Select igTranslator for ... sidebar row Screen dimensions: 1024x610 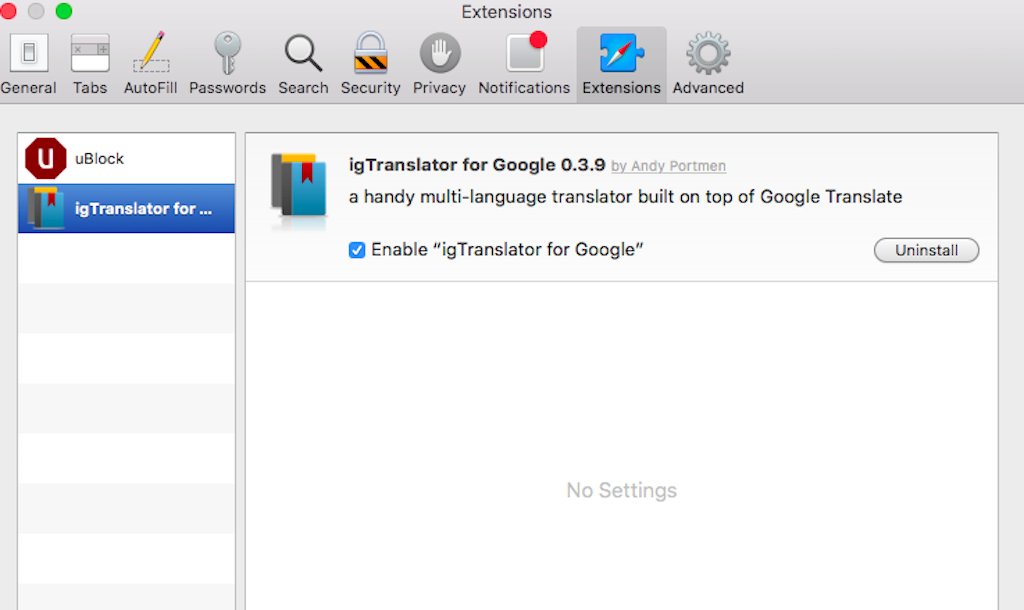127,208
